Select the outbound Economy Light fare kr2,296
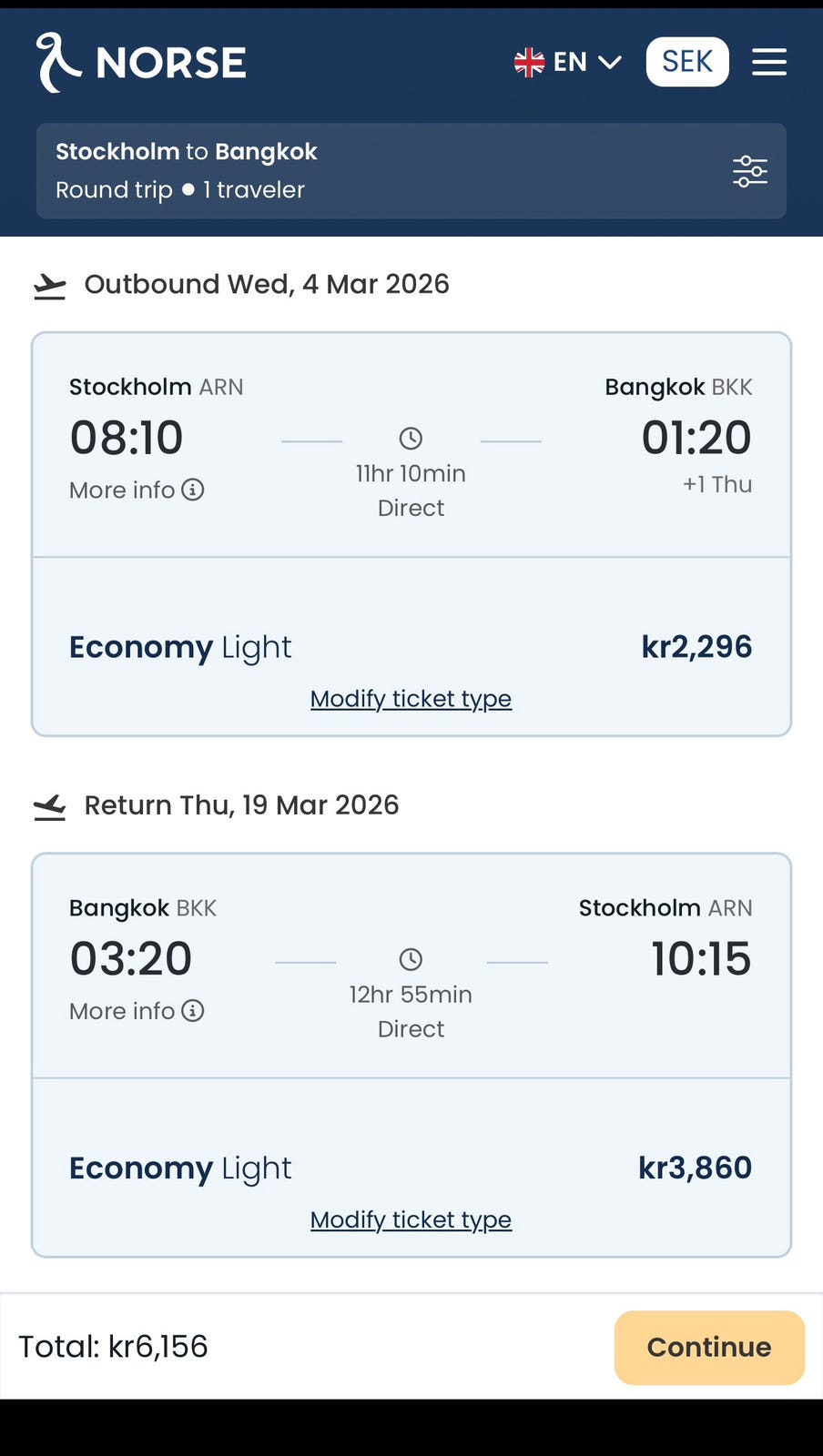Screen dimensions: 823x1456 (x=411, y=647)
